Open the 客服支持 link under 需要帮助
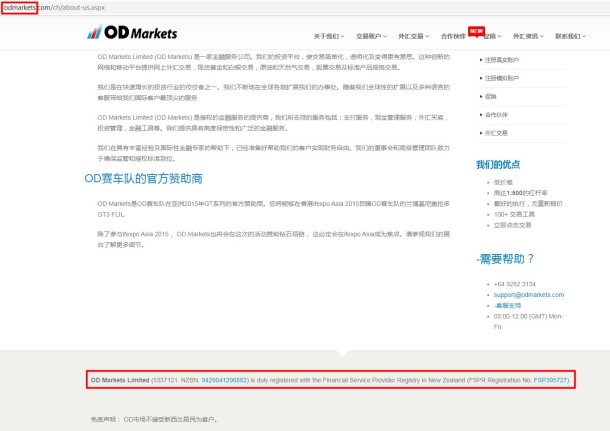610x431 pixels. 507,306
